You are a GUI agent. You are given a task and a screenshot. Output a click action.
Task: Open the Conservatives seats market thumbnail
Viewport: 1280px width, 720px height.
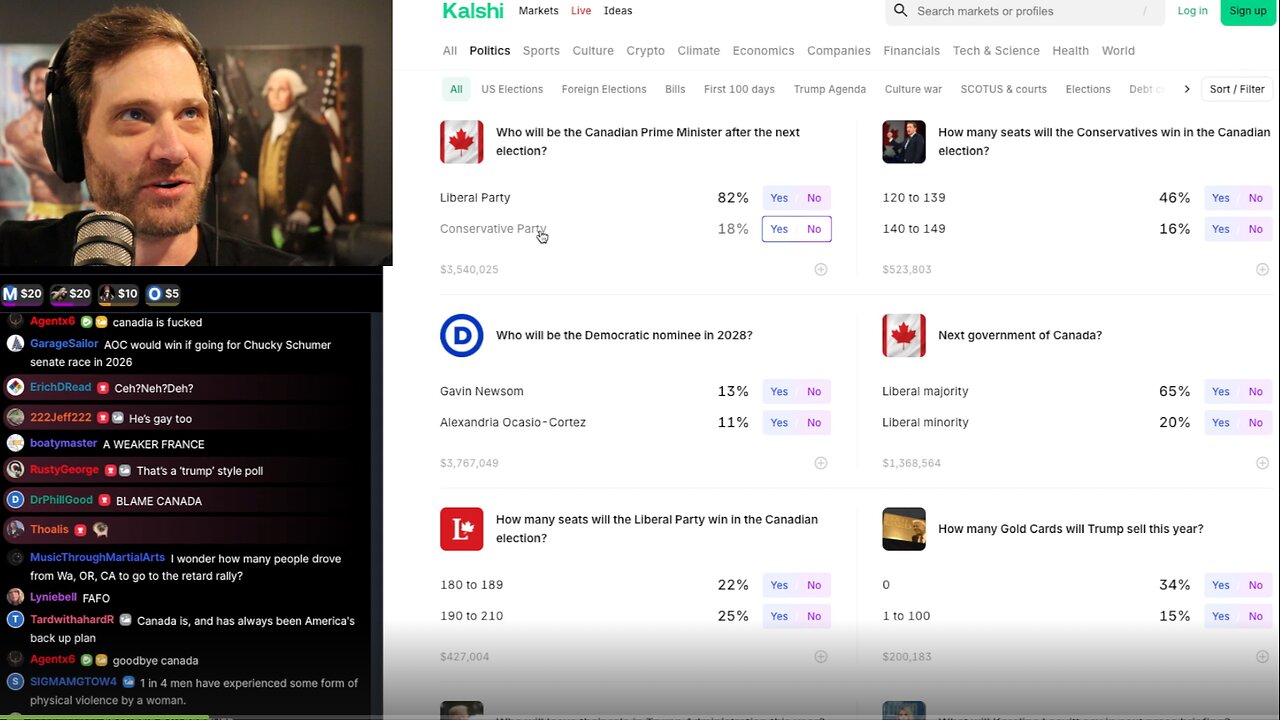(904, 142)
